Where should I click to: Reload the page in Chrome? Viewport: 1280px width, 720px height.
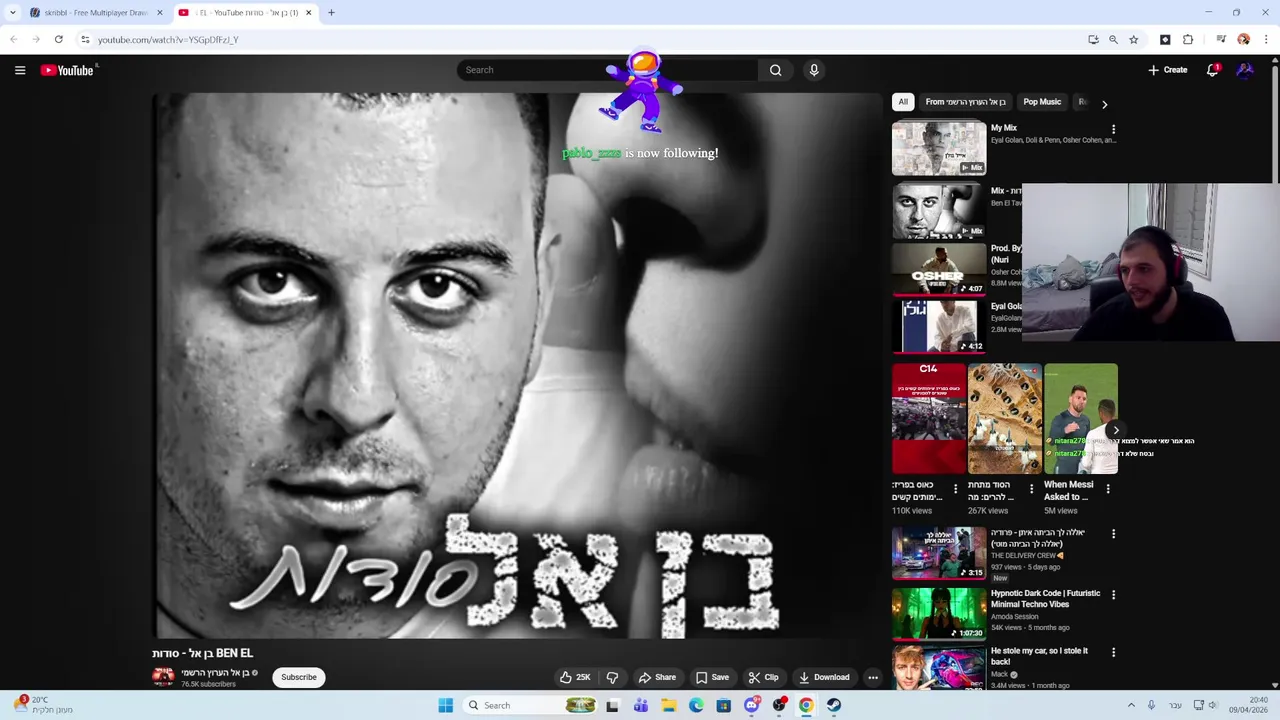[x=59, y=39]
